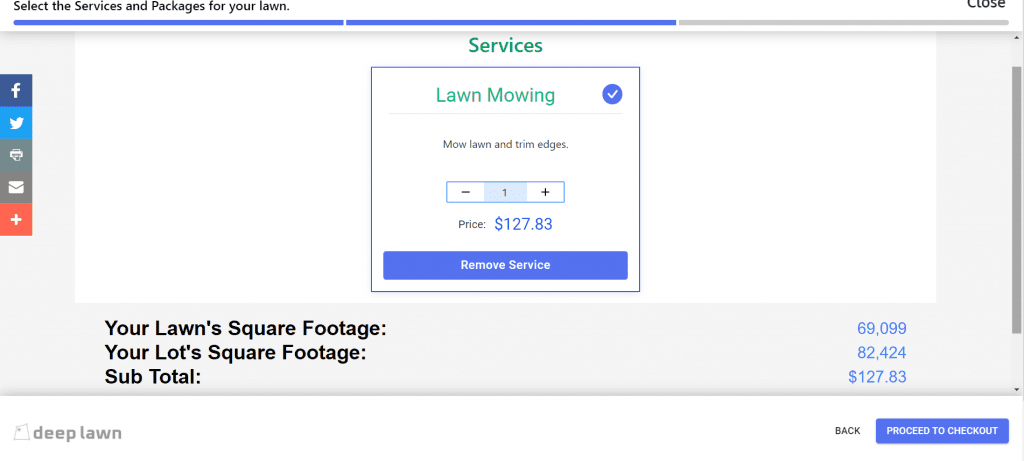
Task: Decrease Lawn Mowing quantity with minus
Action: pyautogui.click(x=466, y=192)
